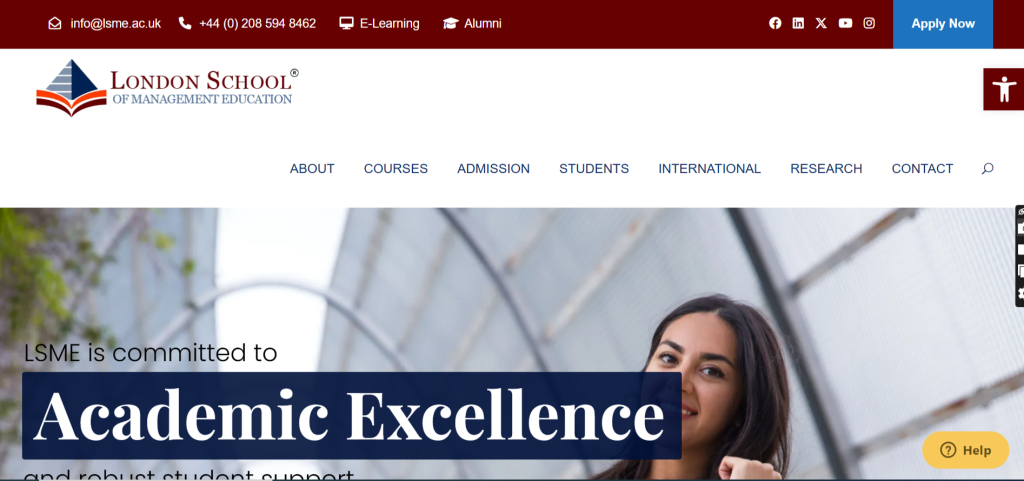Open the accessibility tools icon
1024x481 pixels.
tap(1004, 89)
